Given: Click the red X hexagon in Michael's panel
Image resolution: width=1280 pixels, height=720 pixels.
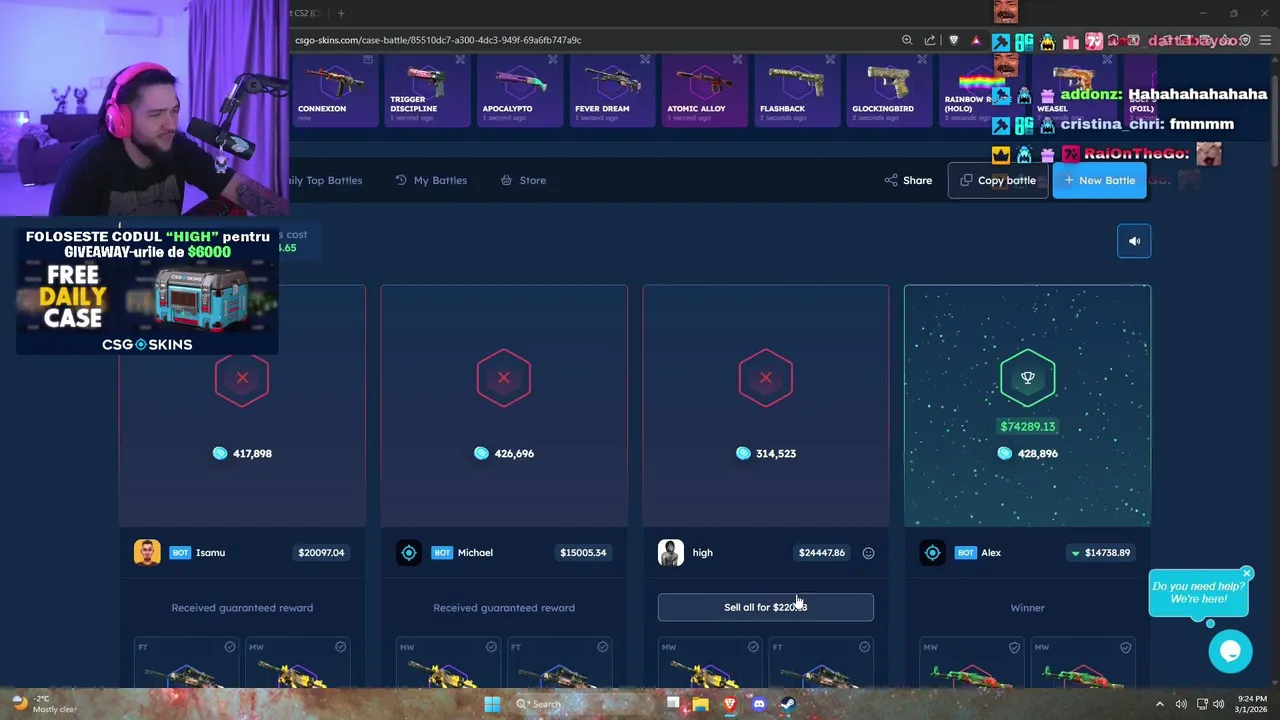Looking at the screenshot, I should click(x=504, y=378).
